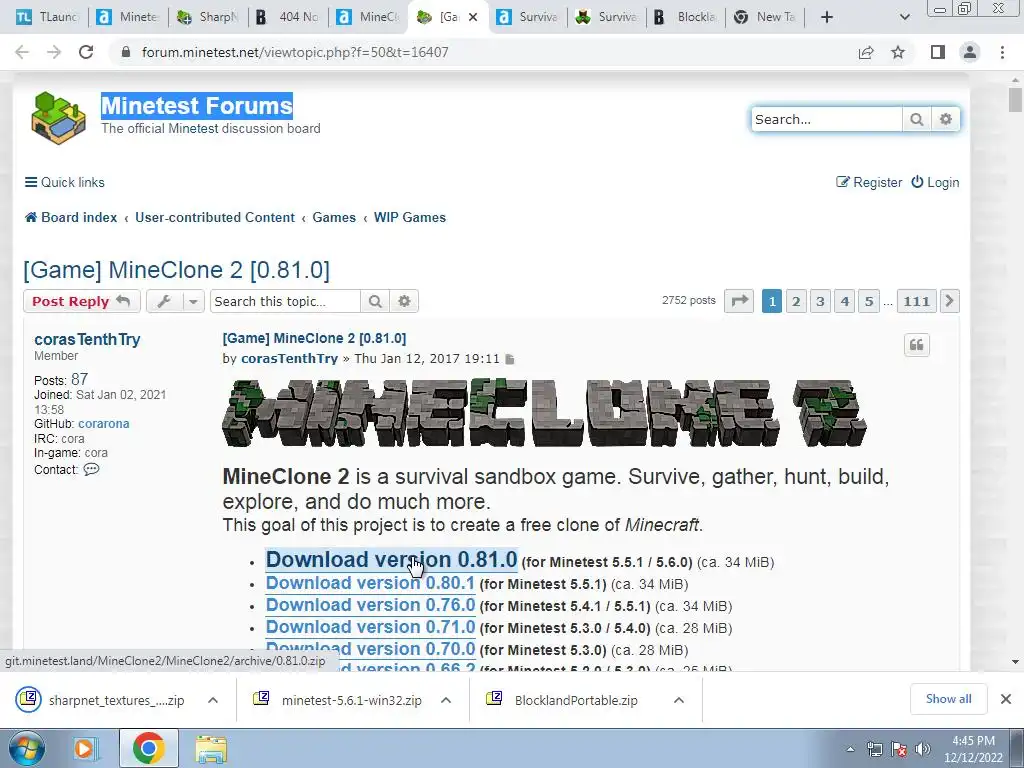Image resolution: width=1024 pixels, height=768 pixels.
Task: Go to page 4 of the topic
Action: pyautogui.click(x=844, y=301)
